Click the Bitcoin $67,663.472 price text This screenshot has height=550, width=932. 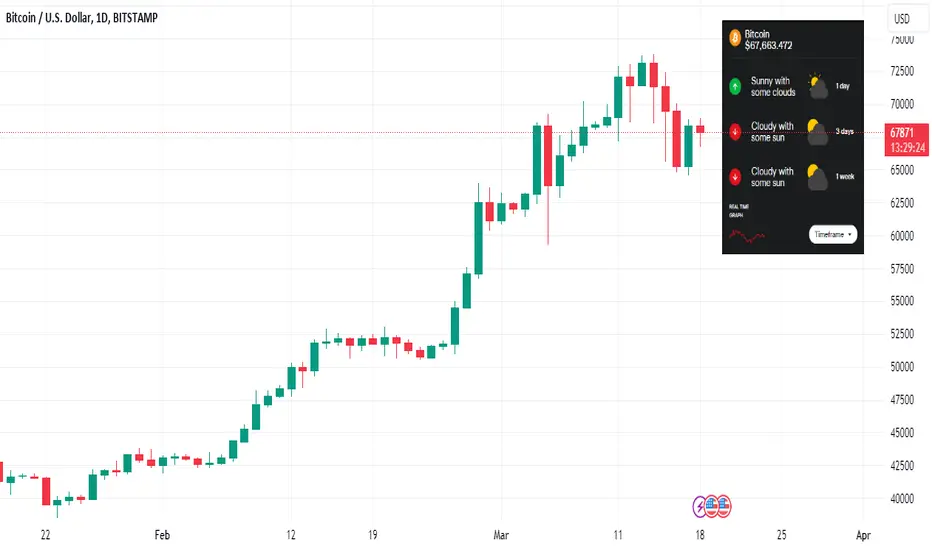tap(769, 40)
